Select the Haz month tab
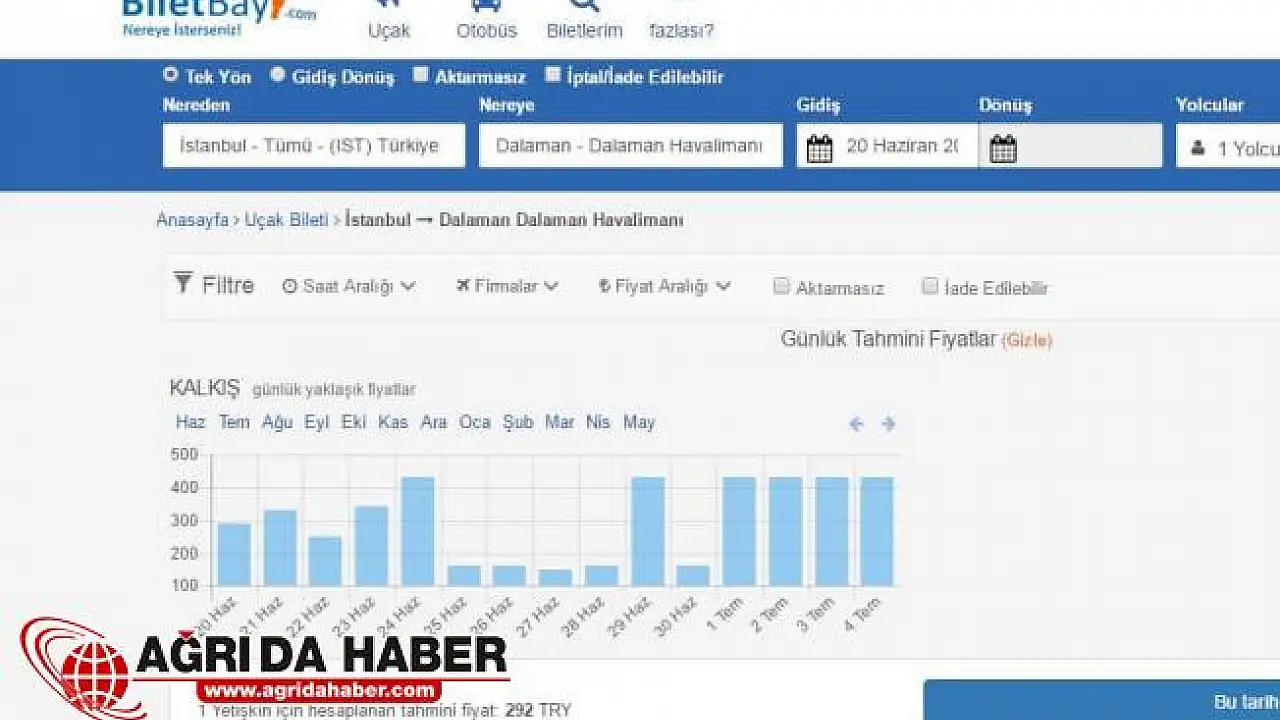Image resolution: width=1280 pixels, height=720 pixels. pos(190,422)
